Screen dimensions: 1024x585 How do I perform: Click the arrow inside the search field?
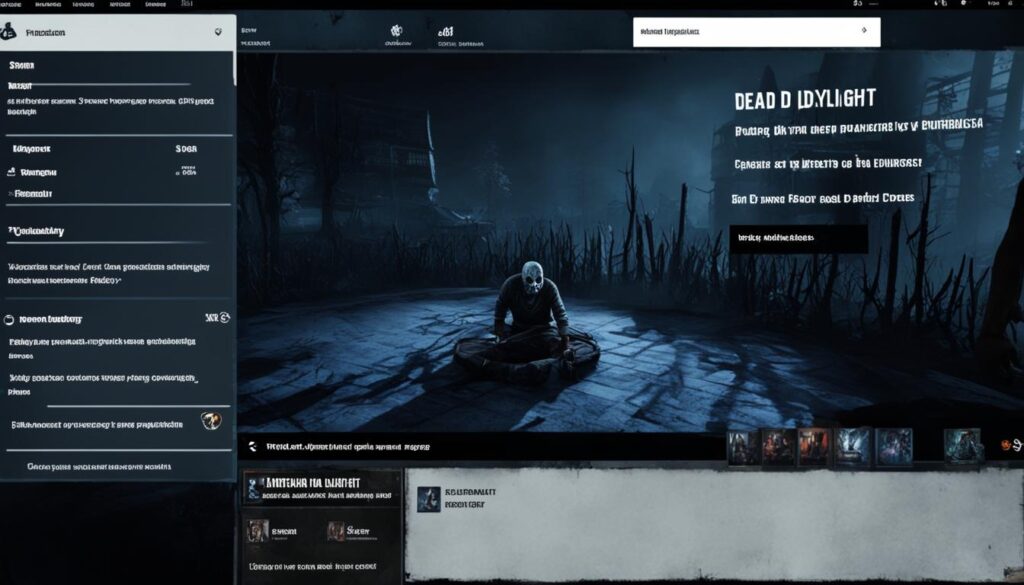[x=865, y=31]
